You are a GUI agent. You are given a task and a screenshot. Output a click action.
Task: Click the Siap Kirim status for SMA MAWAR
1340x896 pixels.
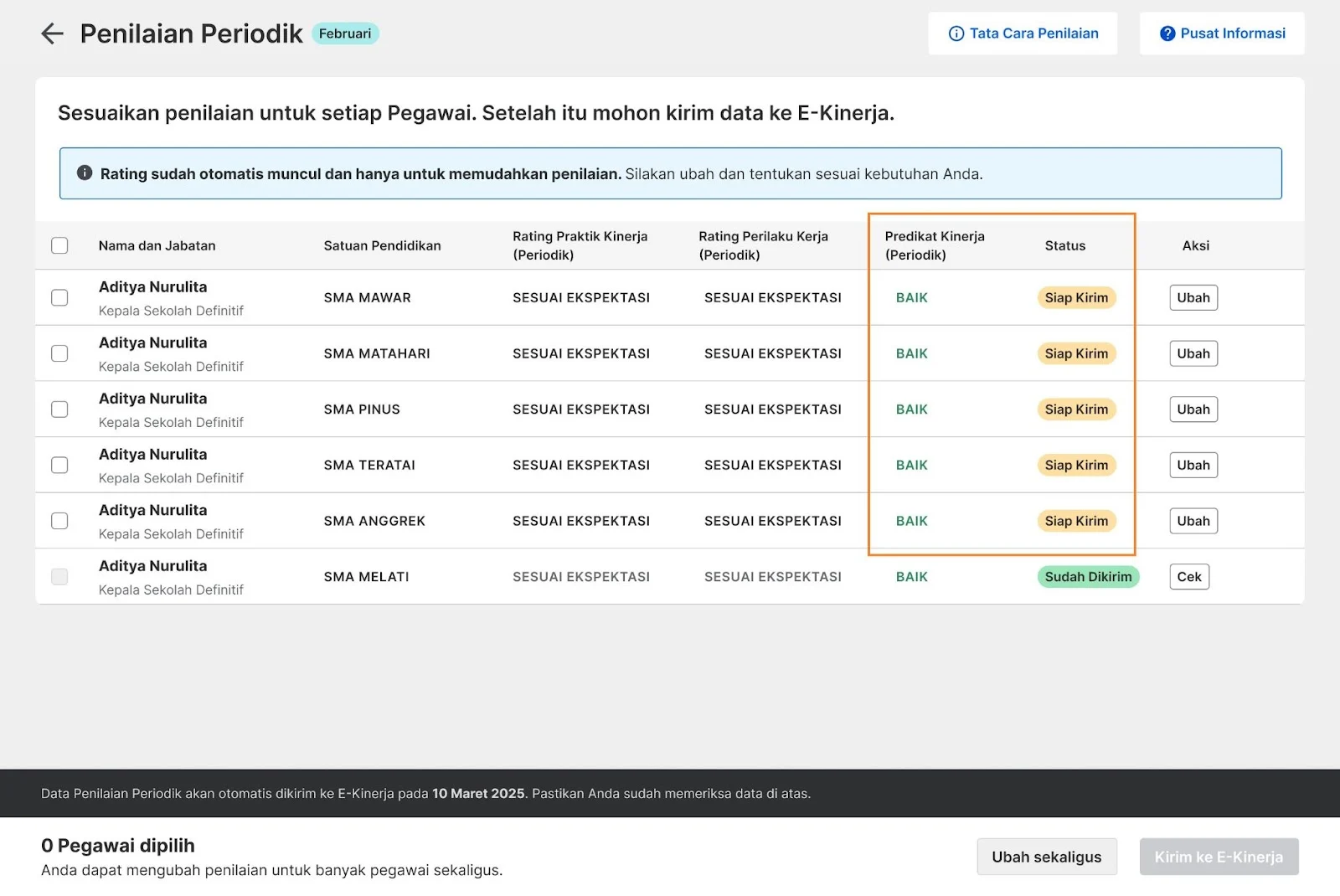click(1076, 297)
